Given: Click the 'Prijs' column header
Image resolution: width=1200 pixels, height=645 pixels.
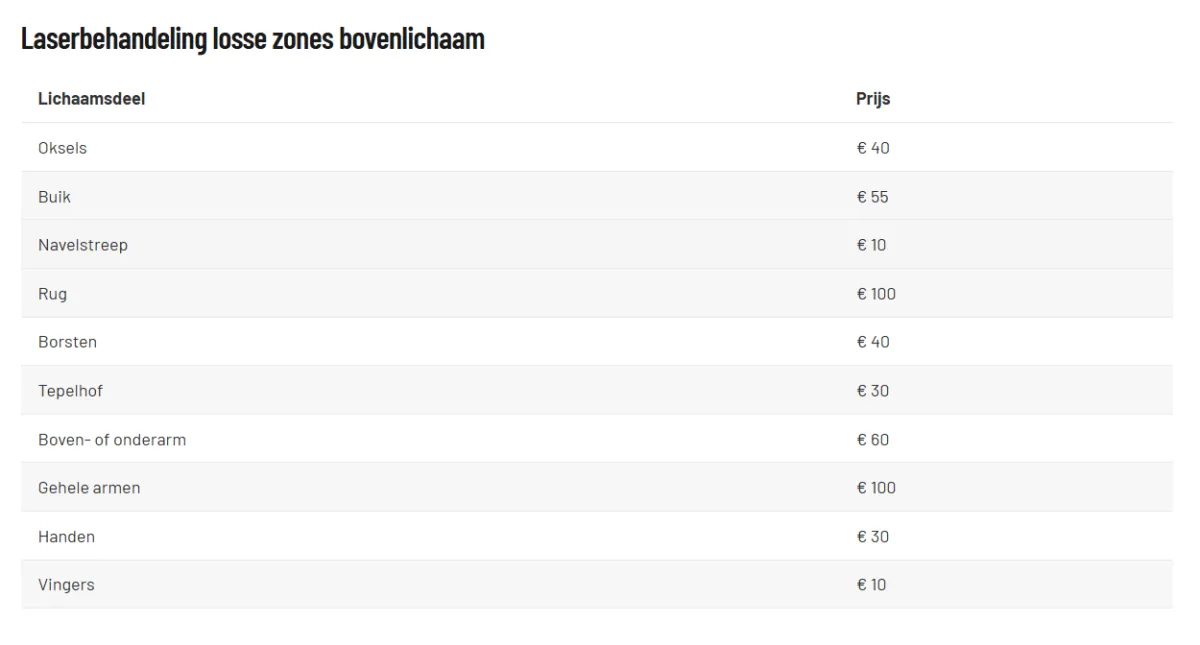Looking at the screenshot, I should pyautogui.click(x=873, y=99).
